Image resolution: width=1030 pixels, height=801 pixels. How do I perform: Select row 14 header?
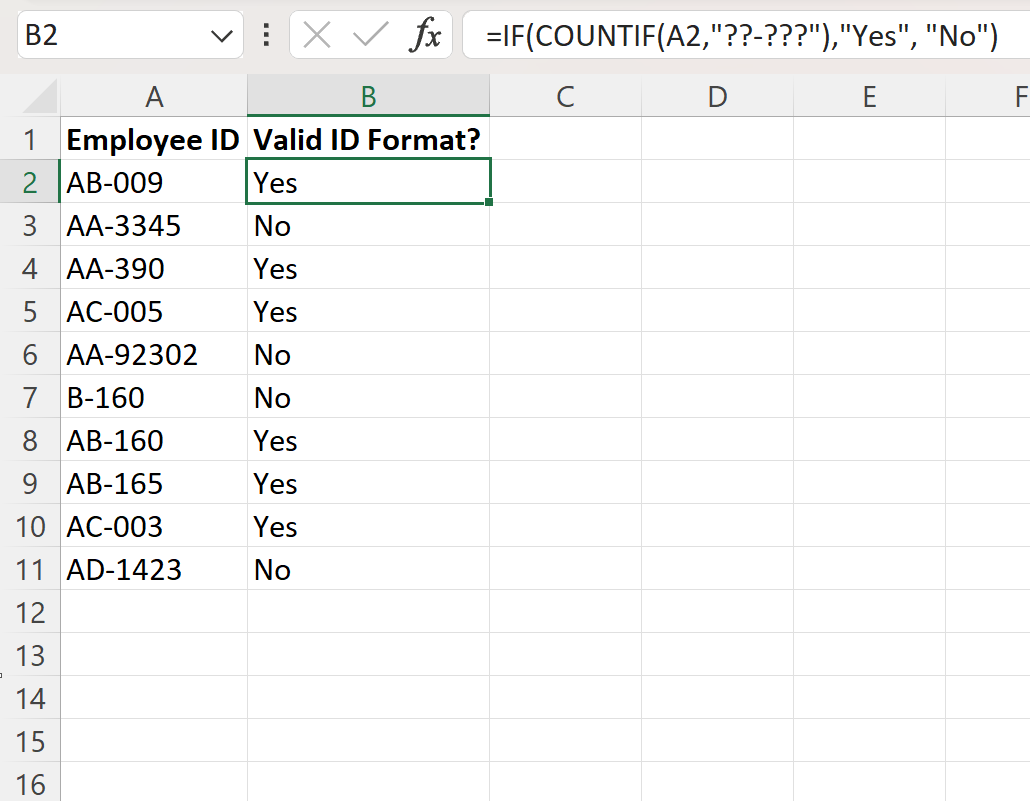pyautogui.click(x=30, y=698)
